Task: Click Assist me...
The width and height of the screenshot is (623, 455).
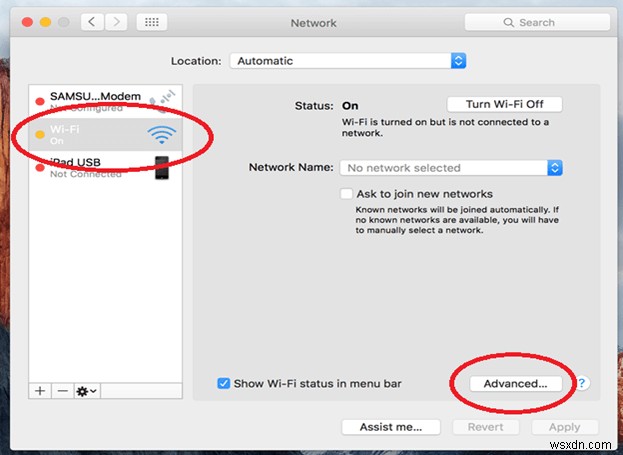Action: (x=391, y=427)
